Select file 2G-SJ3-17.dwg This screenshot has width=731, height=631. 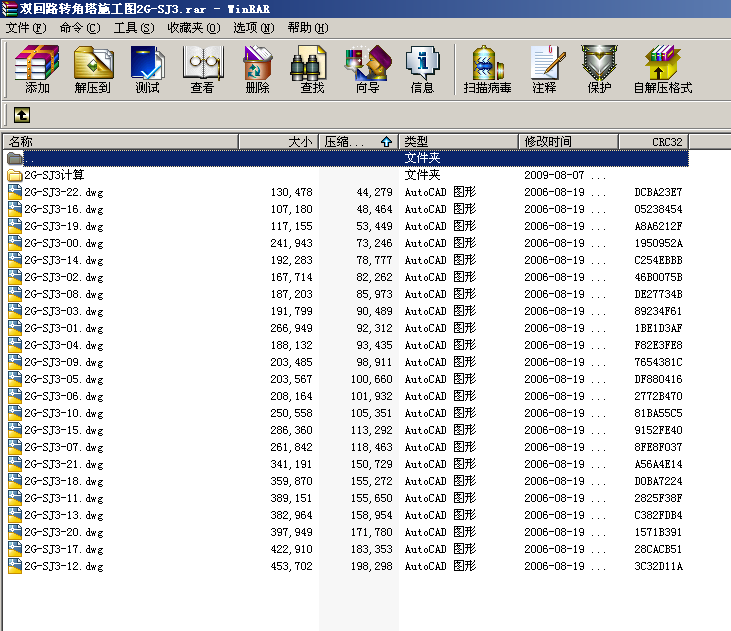[347, 549]
